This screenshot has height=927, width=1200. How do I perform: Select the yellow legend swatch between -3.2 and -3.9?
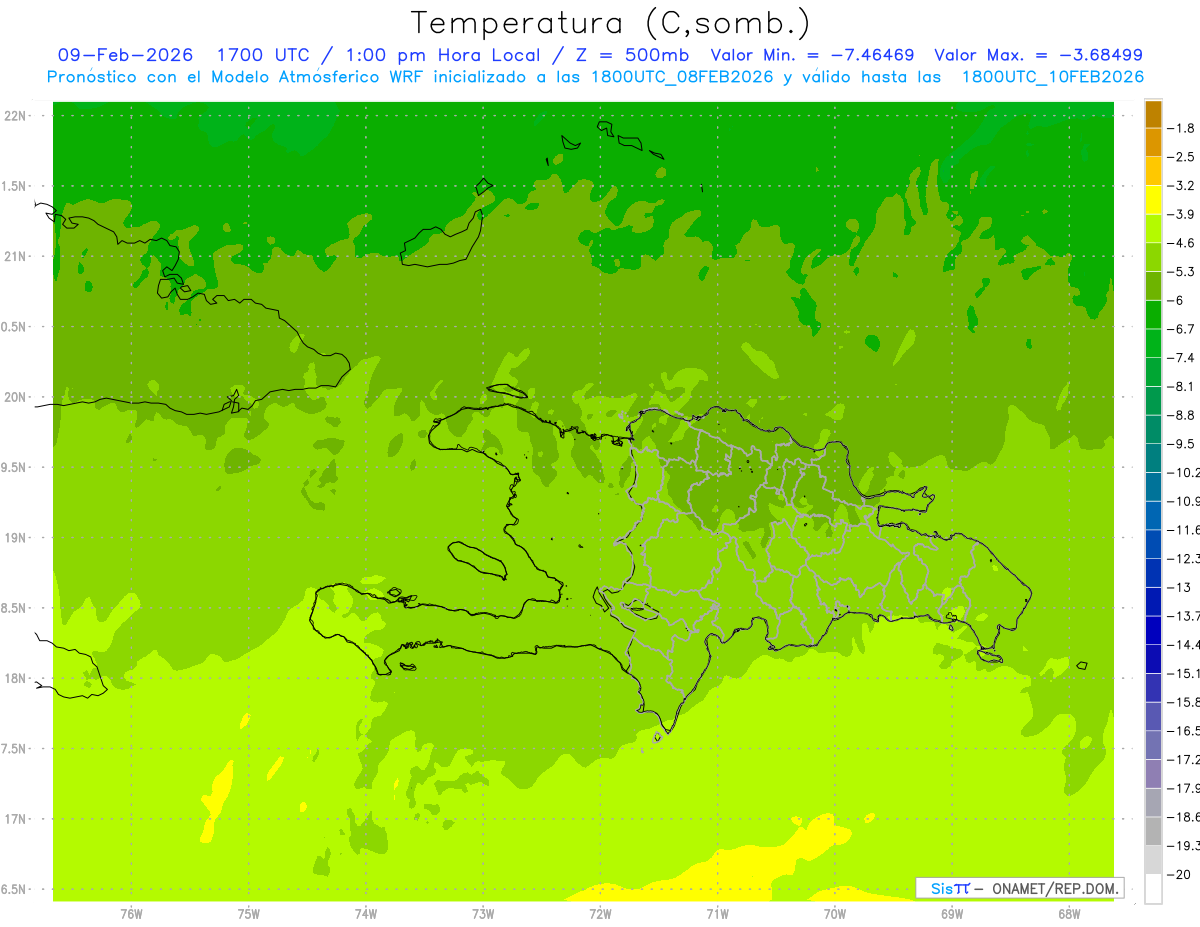[x=1153, y=200]
